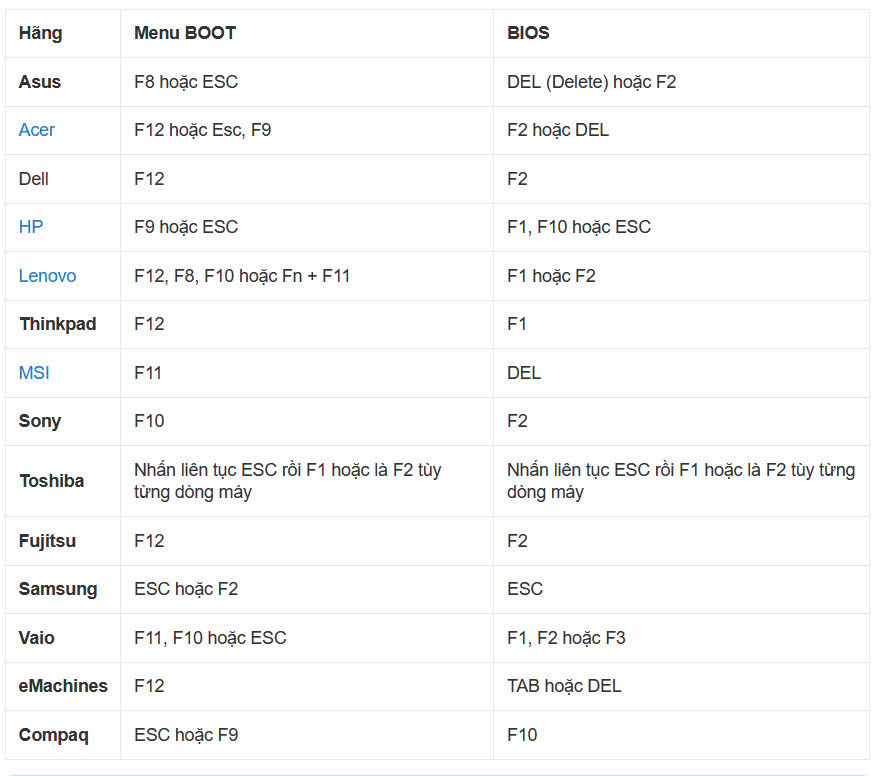Click the Vaio brand name

[x=37, y=638]
